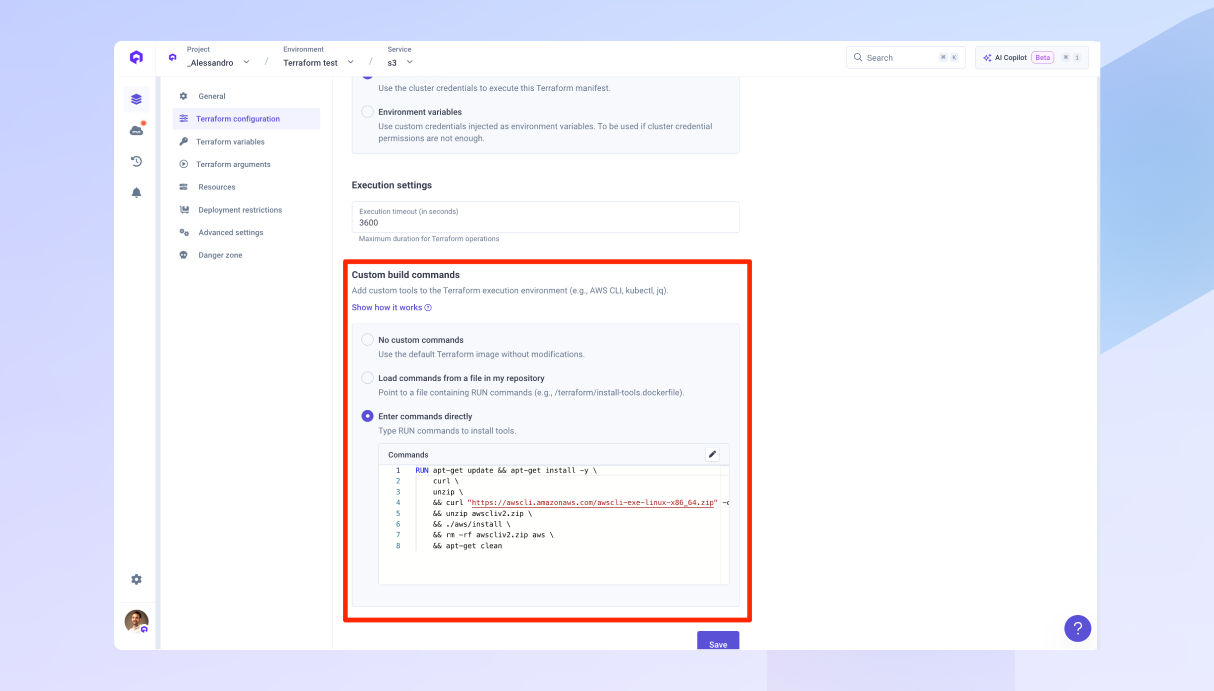Click the pencil edit icon for Commands
The image size is (1214, 691).
tap(712, 454)
